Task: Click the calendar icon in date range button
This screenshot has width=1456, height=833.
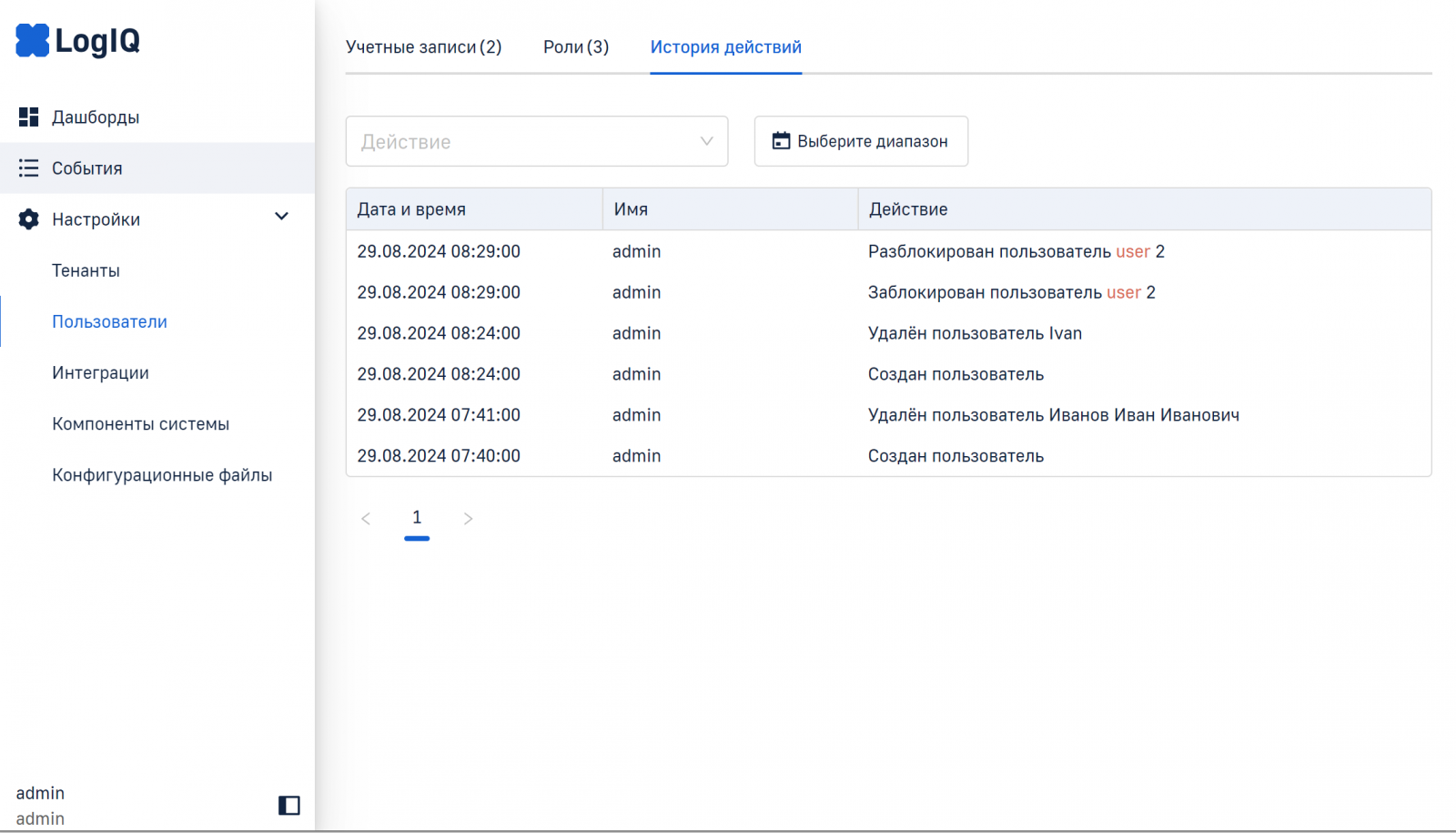Action: click(x=781, y=141)
